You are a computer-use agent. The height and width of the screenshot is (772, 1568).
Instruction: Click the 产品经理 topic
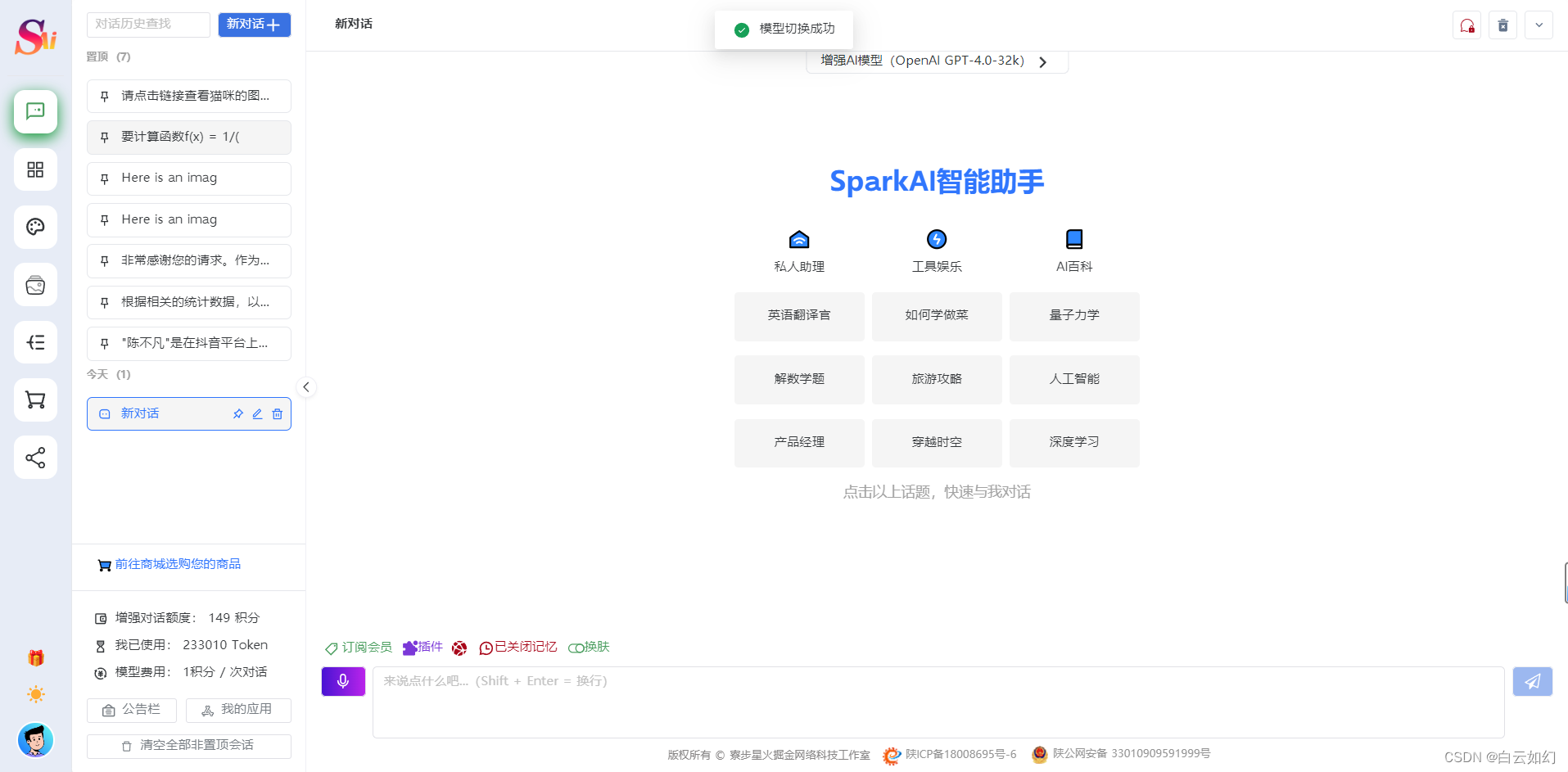pos(799,443)
